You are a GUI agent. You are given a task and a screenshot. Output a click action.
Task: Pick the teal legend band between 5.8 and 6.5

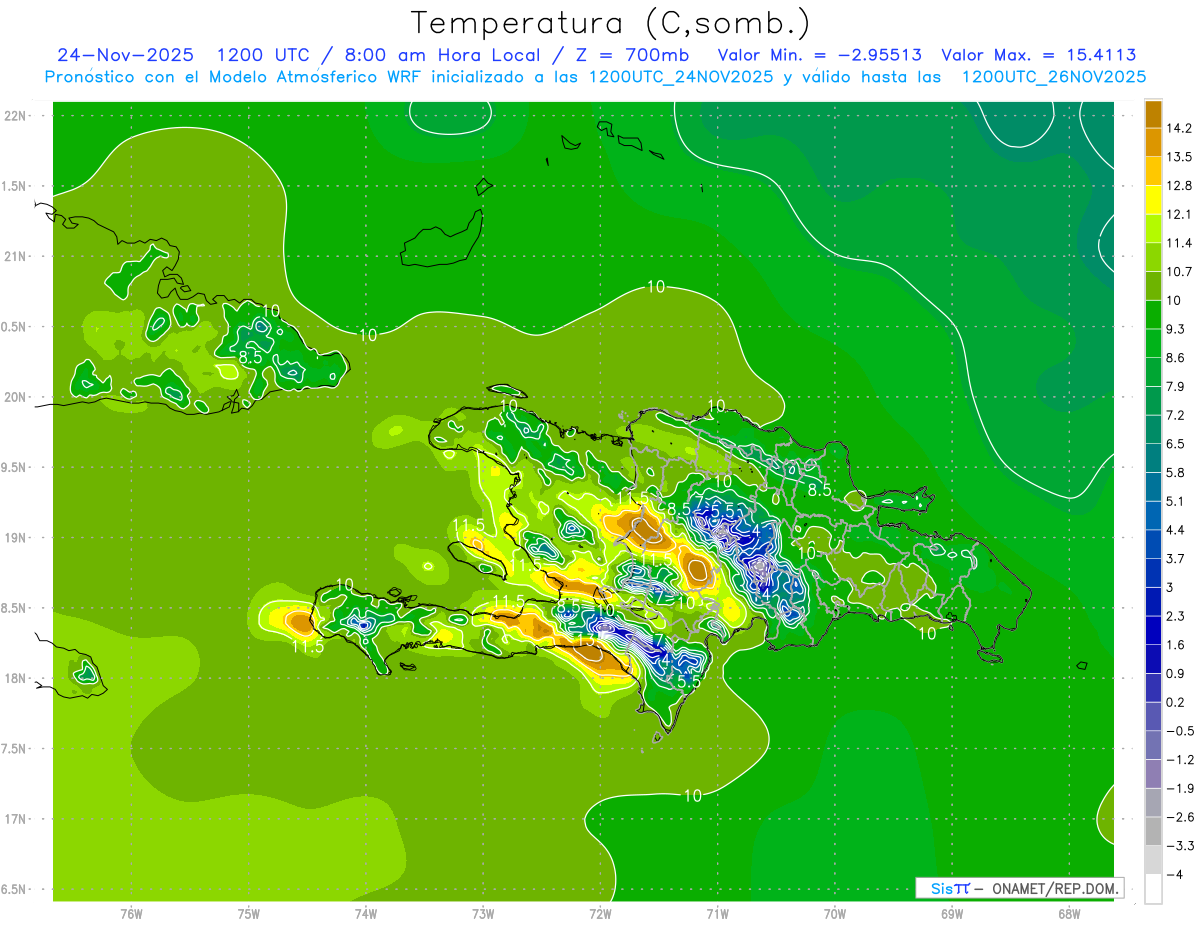[x=1152, y=457]
